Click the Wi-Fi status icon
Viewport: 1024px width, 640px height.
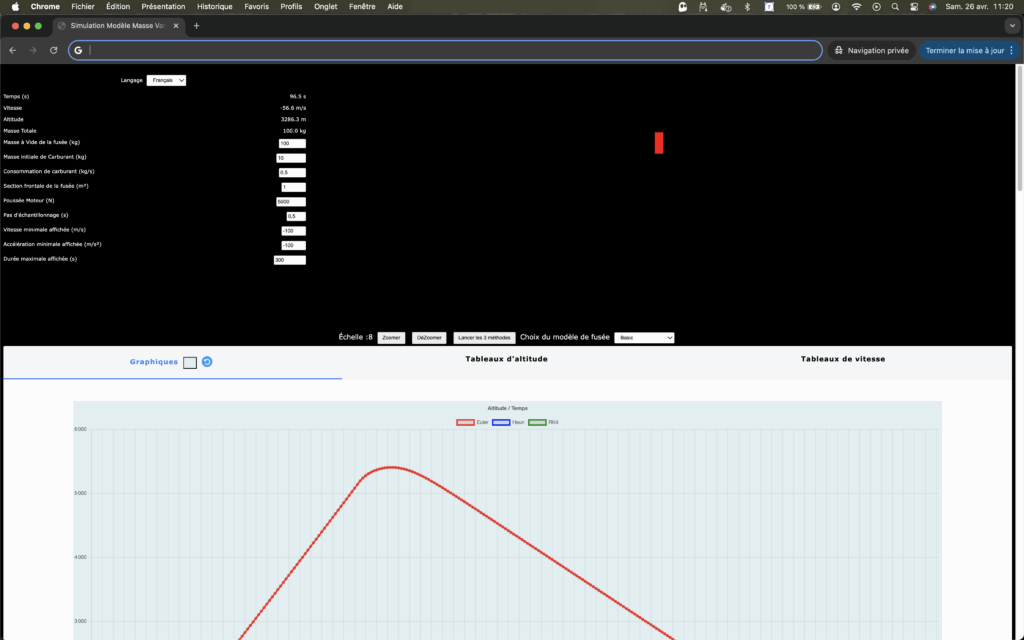point(856,7)
